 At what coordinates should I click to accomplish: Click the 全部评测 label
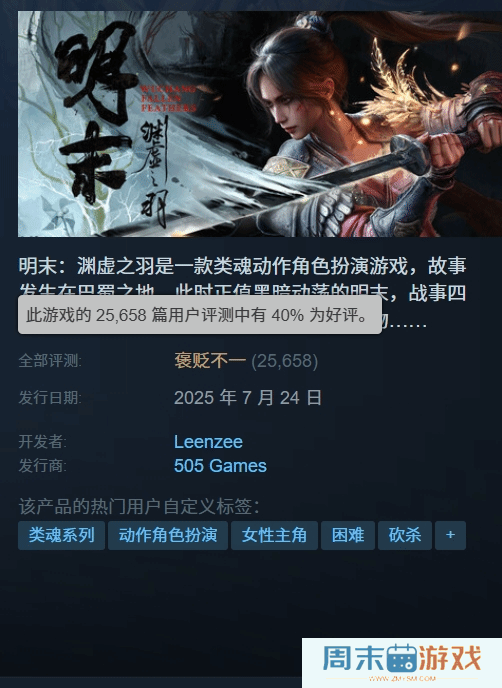(50, 361)
